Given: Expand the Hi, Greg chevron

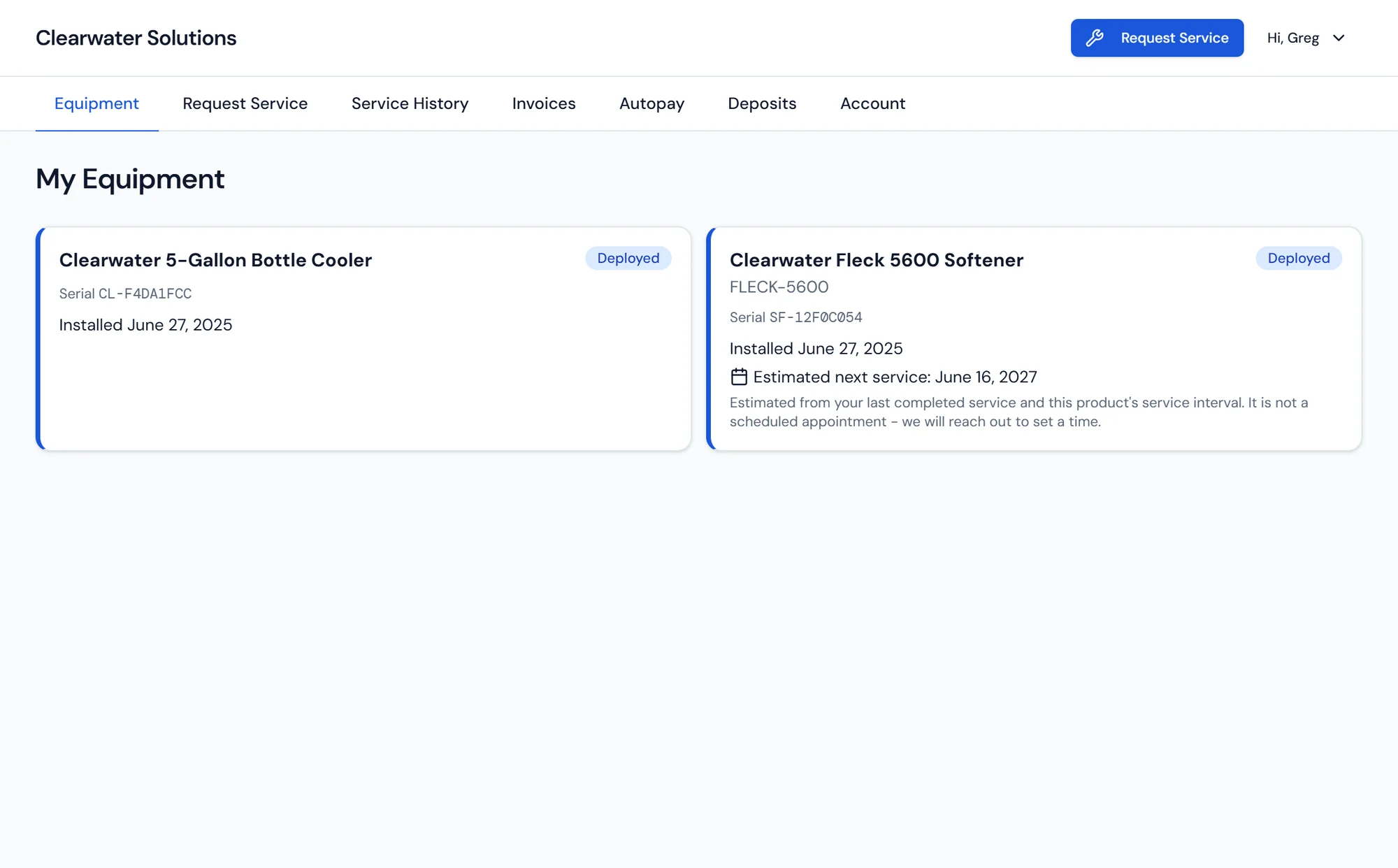Looking at the screenshot, I should (1339, 38).
